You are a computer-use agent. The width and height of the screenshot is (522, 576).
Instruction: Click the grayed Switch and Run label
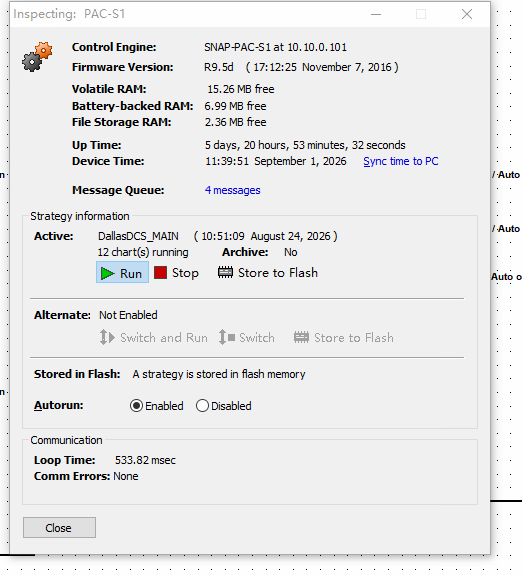(164, 338)
